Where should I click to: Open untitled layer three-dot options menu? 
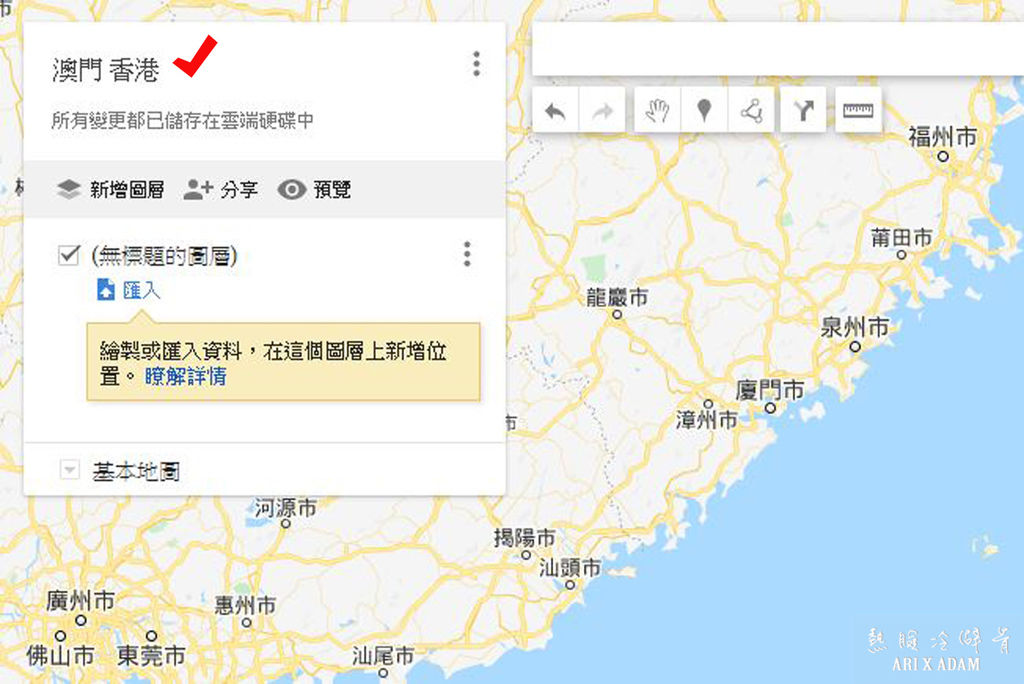coord(467,254)
